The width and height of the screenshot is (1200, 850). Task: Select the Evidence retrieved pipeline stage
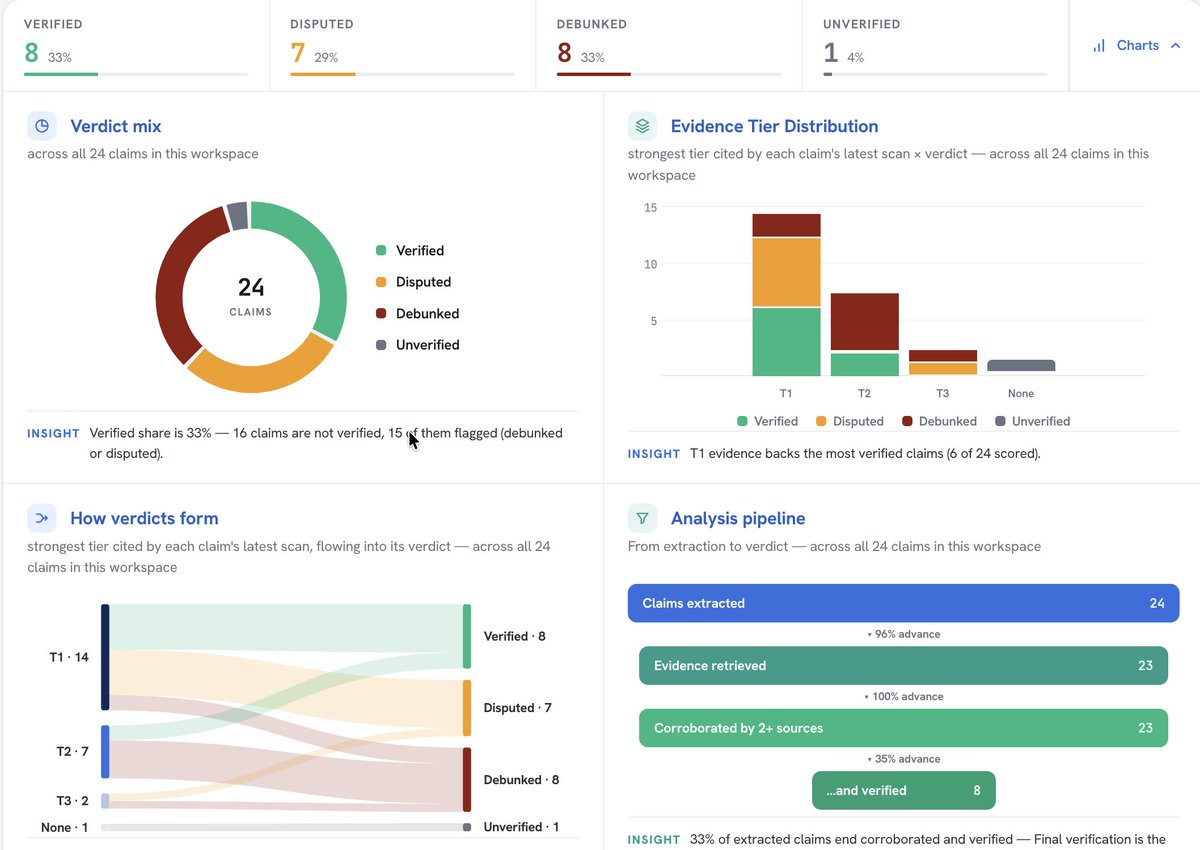[x=903, y=665]
